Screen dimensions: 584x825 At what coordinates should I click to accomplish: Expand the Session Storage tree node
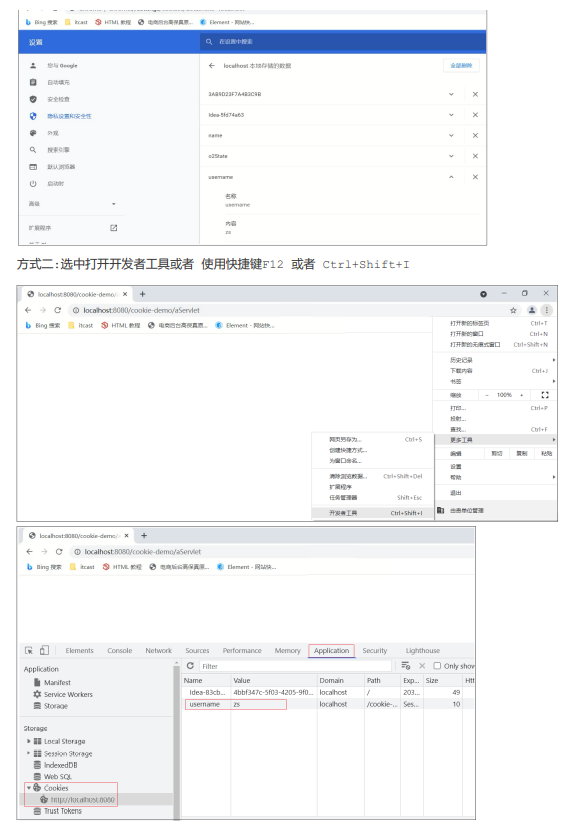28,753
